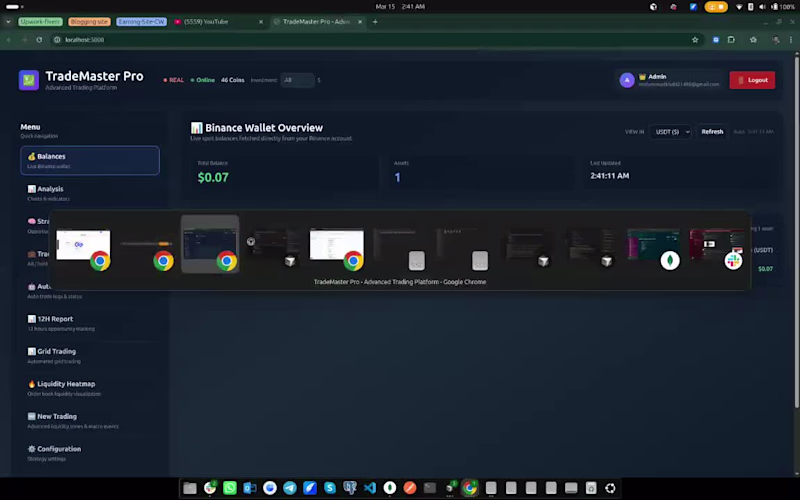800x500 pixels.
Task: Select the highlighted TradeMaster Pro window thumbnail
Action: click(210, 244)
